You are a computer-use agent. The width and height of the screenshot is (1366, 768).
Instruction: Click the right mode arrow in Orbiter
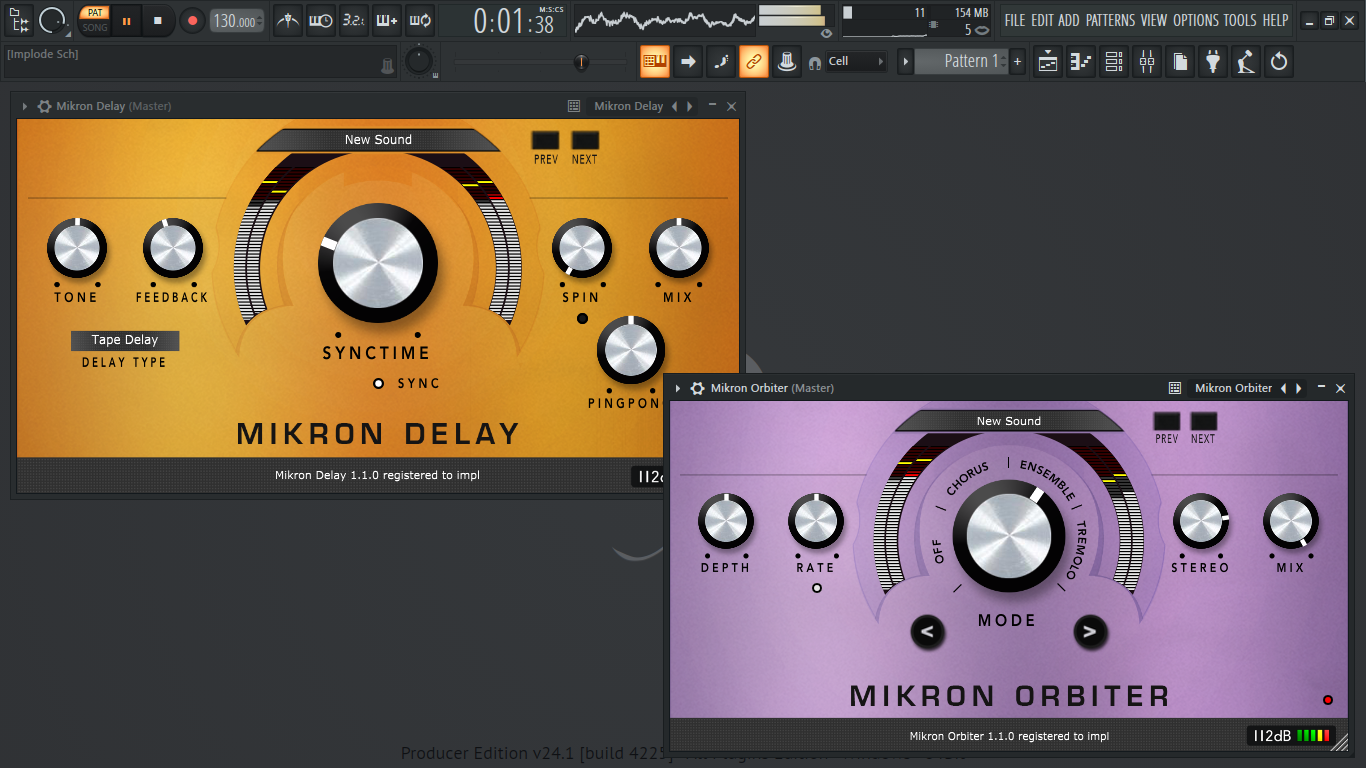[x=1090, y=631]
